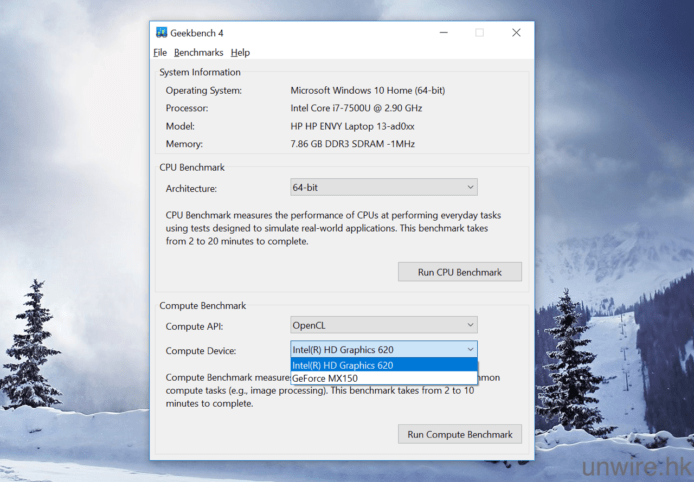Screen dimensions: 694x482
Task: Click the Geekbench app icon in title bar
Action: click(x=161, y=32)
